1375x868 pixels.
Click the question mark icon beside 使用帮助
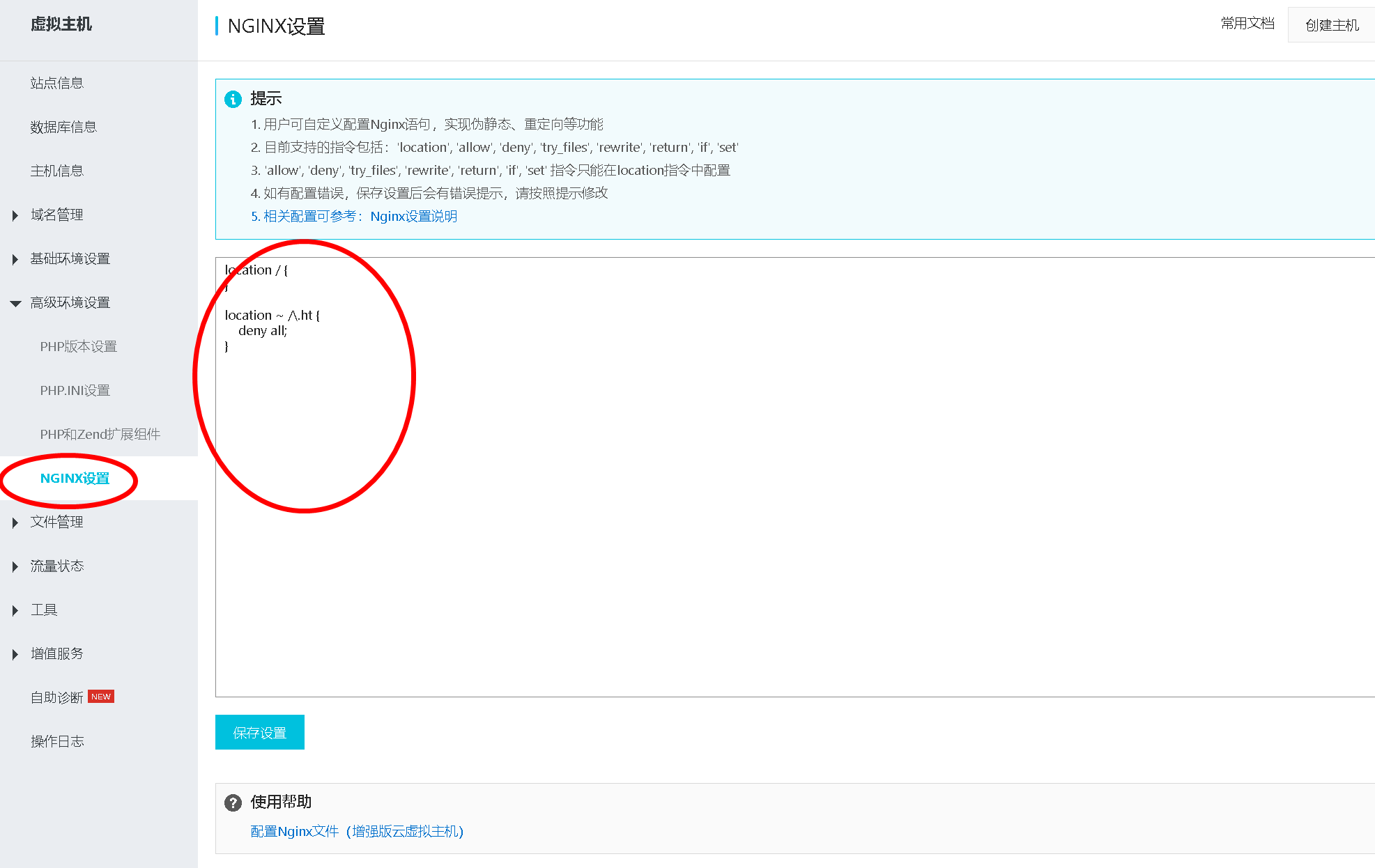click(x=233, y=803)
